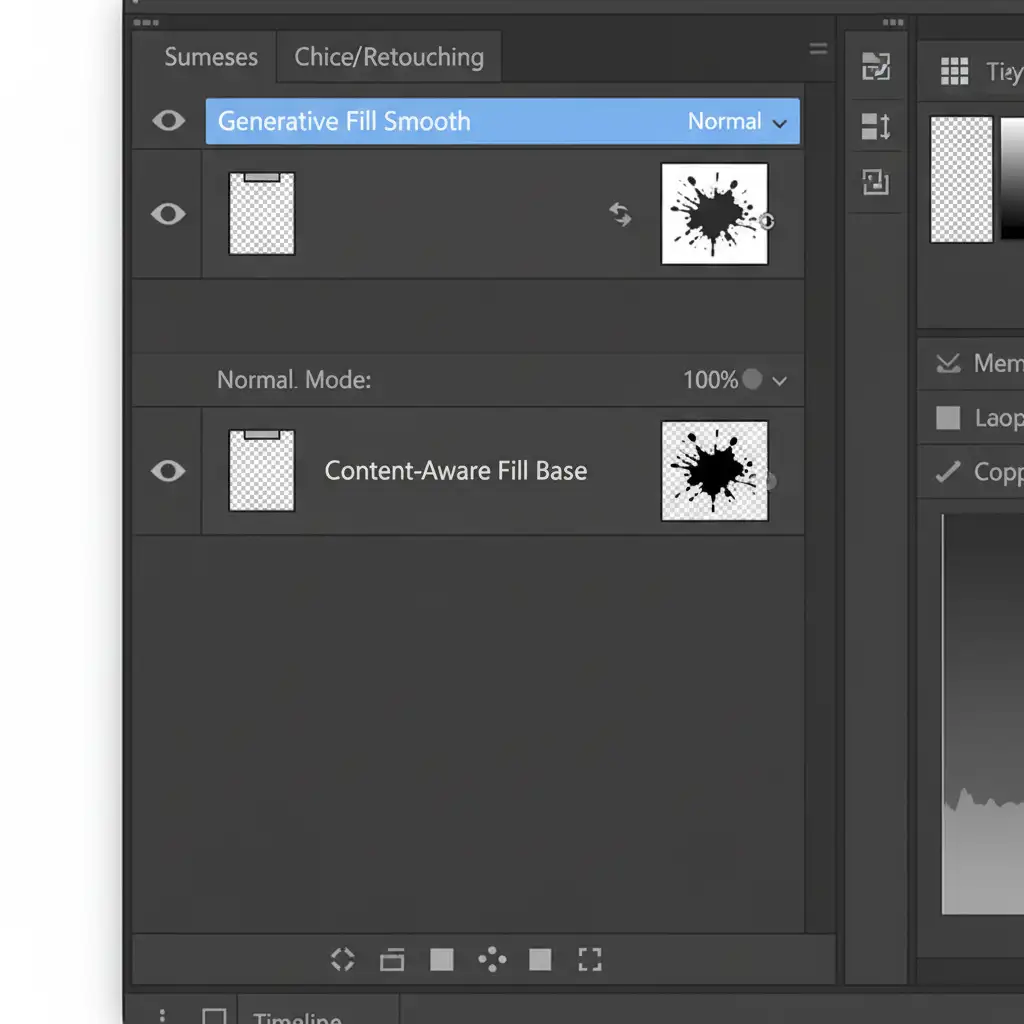Click the corner brackets frame icon in the layers footer
Screen dimensions: 1024x1024
click(590, 960)
